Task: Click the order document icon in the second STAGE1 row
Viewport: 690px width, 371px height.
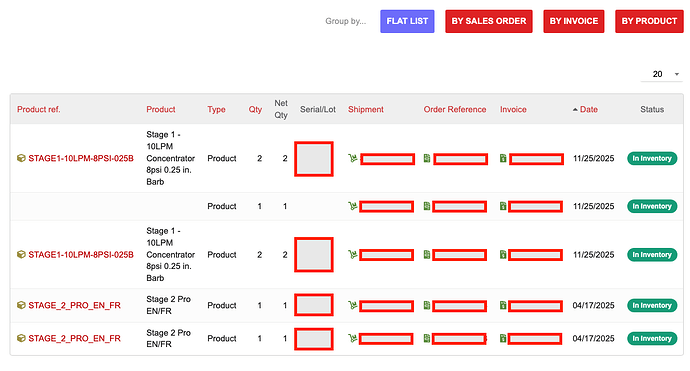Action: tap(427, 254)
